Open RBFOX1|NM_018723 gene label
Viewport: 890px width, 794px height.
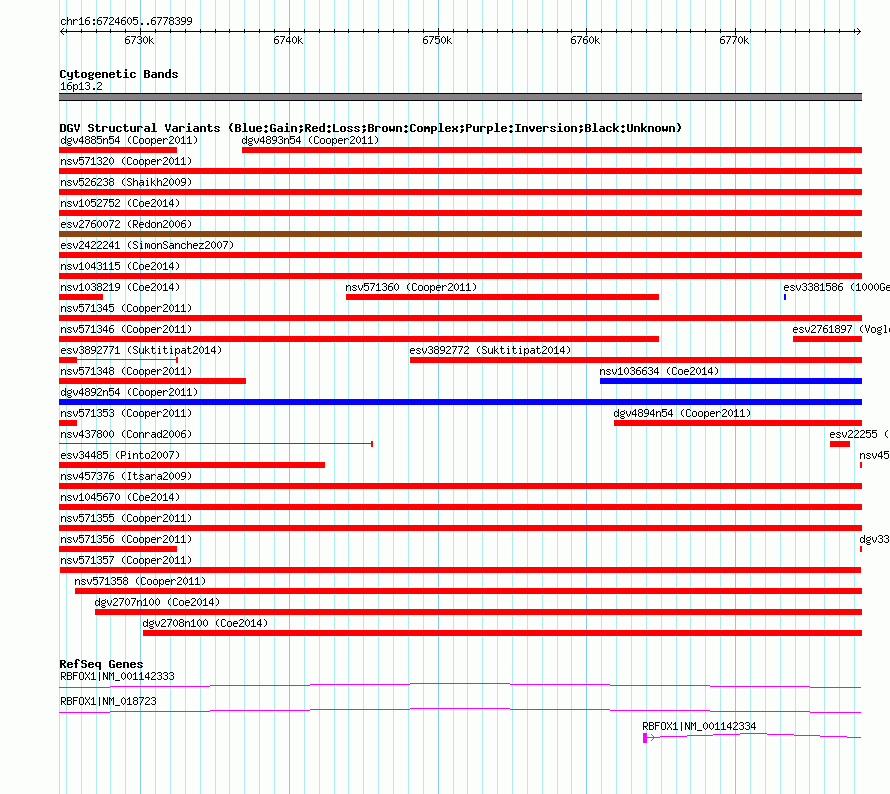[108, 701]
